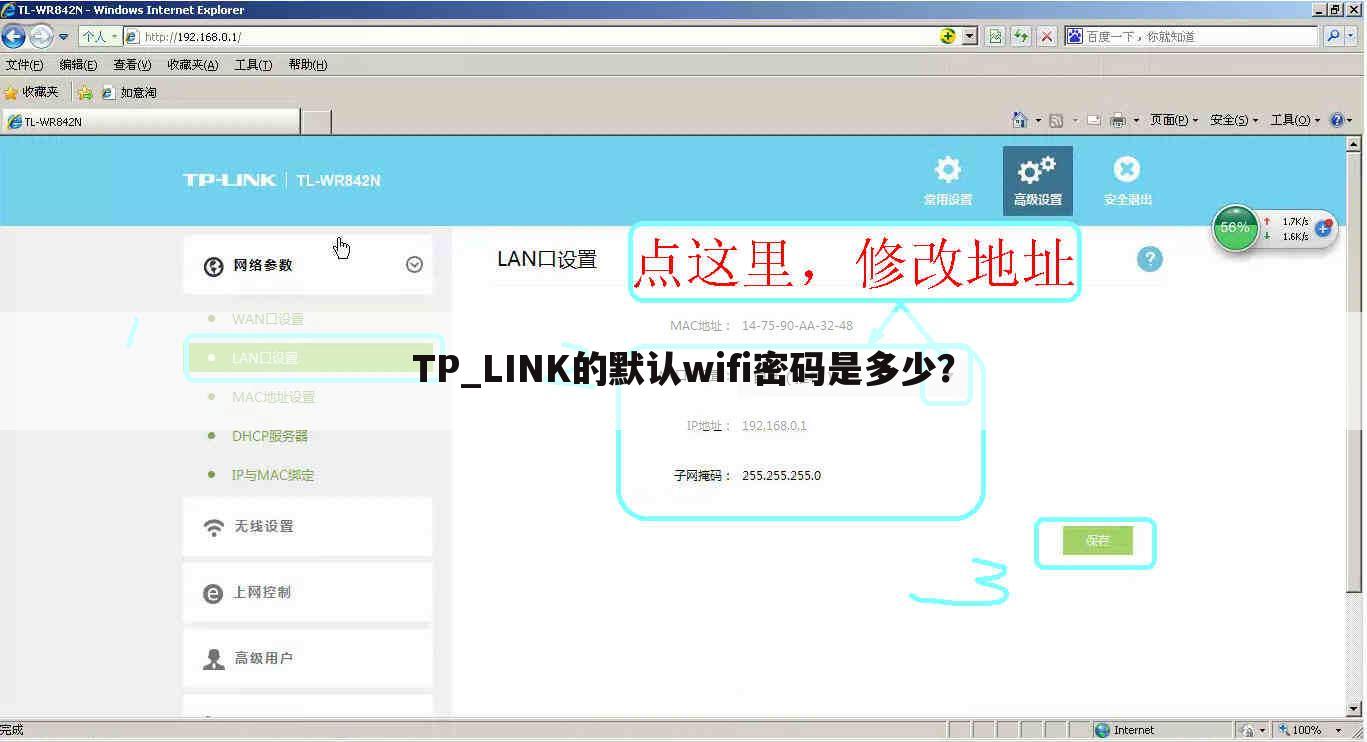
Task: Expand 无线设置 wireless section
Action: [308, 527]
